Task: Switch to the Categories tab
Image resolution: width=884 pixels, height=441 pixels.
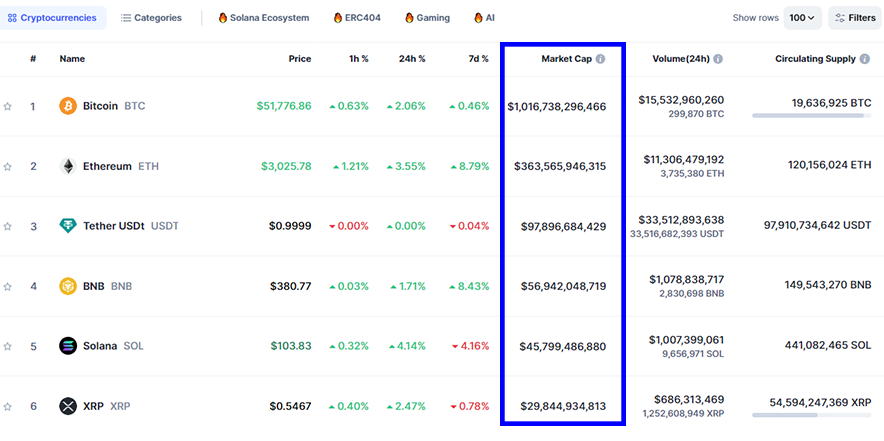Action: [152, 18]
